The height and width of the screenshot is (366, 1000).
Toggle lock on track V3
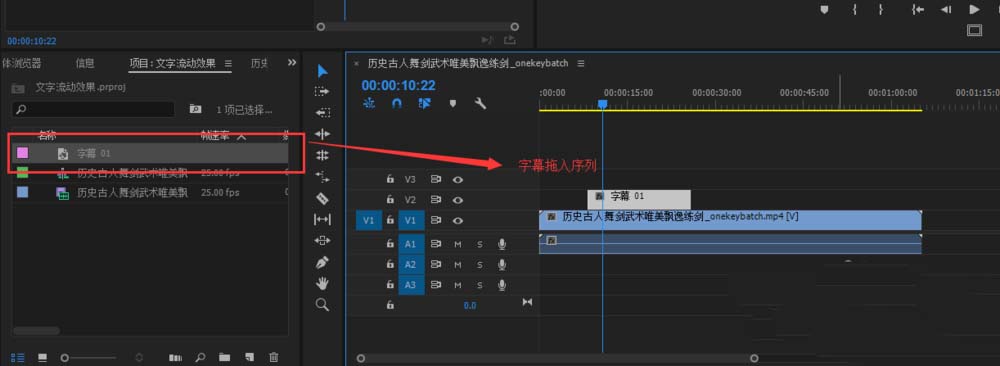390,180
